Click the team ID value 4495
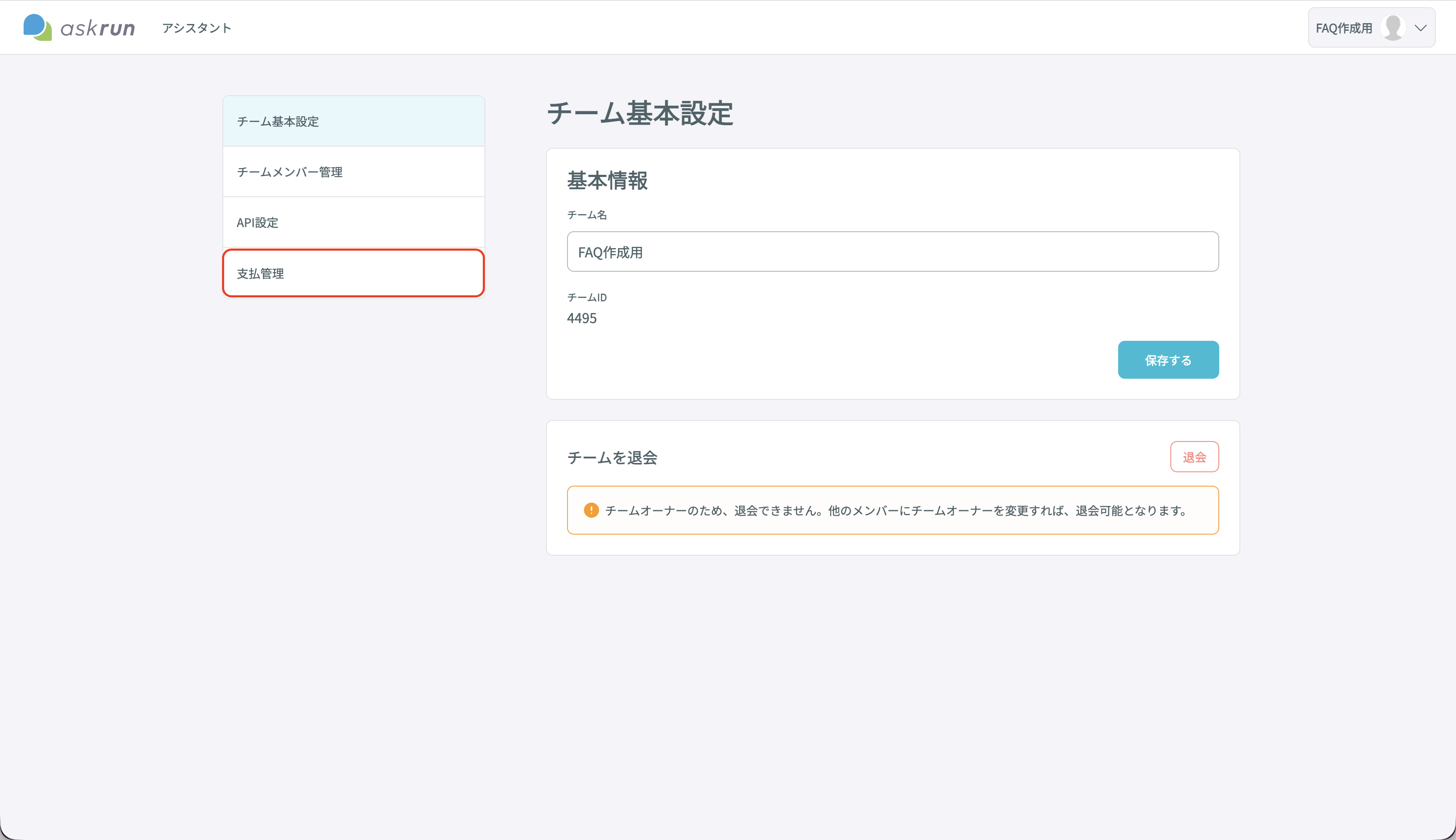1456x840 pixels. pos(581,318)
